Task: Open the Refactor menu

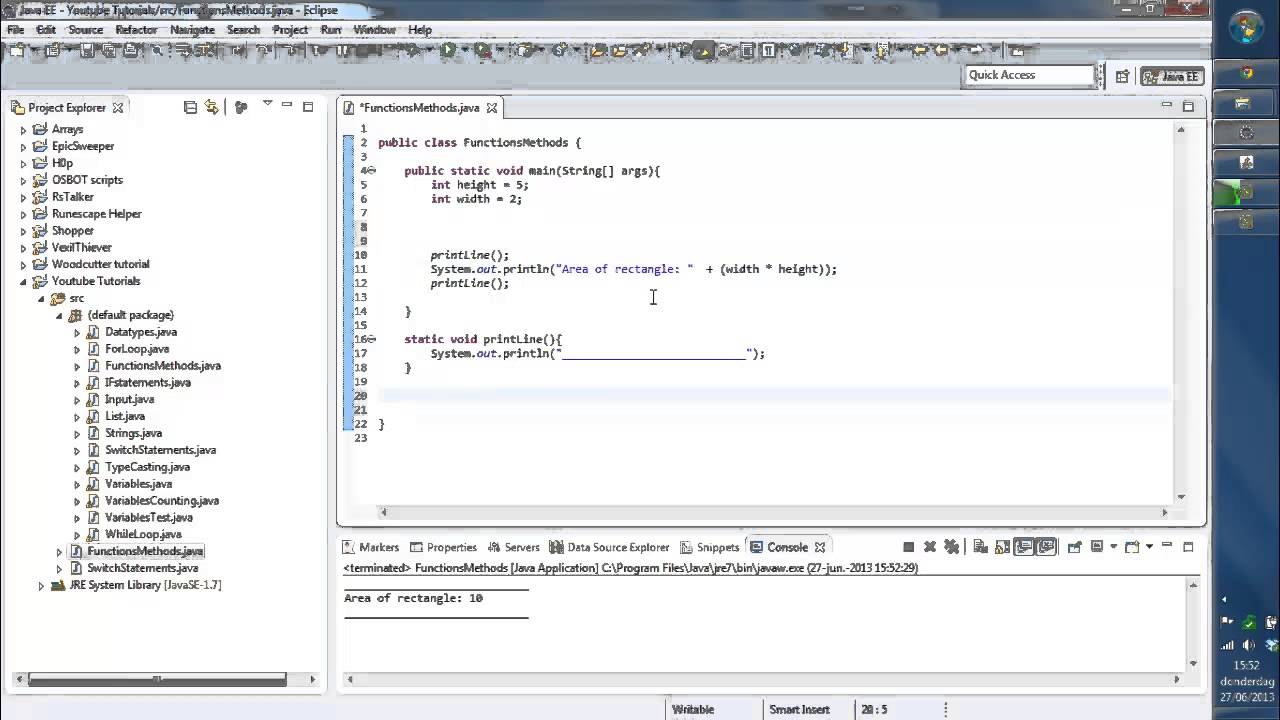Action: (x=136, y=30)
